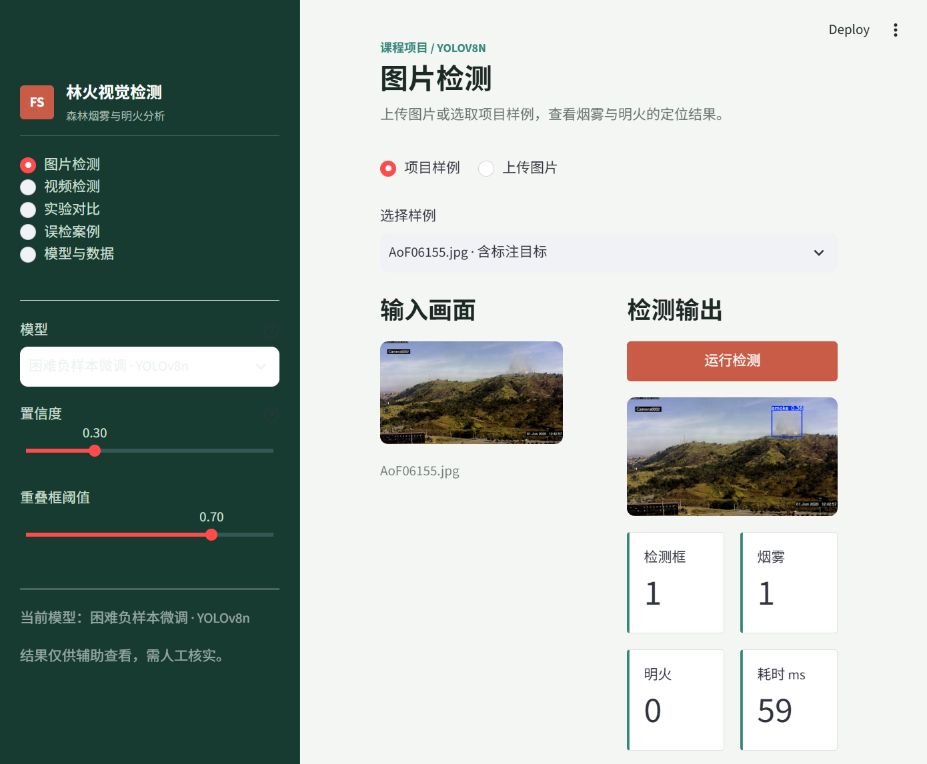927x764 pixels.
Task: Click the 检测输出 section heading
Action: pos(675,310)
